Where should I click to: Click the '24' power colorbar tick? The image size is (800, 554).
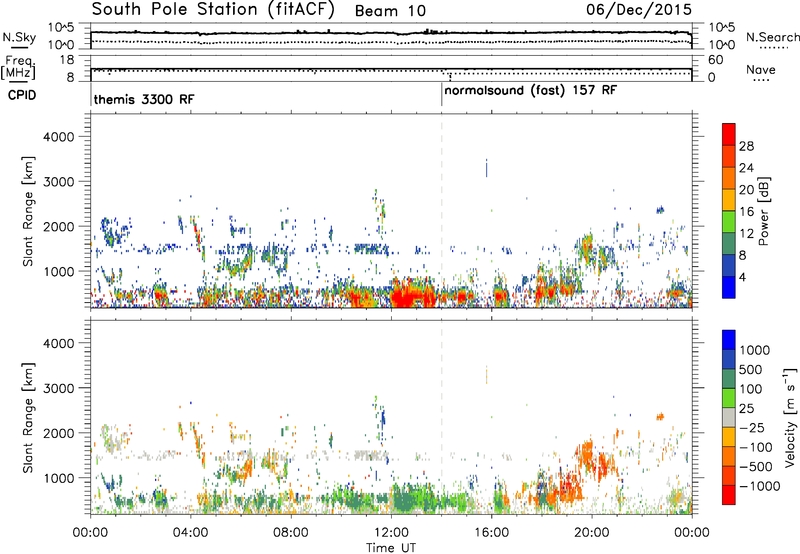[746, 168]
